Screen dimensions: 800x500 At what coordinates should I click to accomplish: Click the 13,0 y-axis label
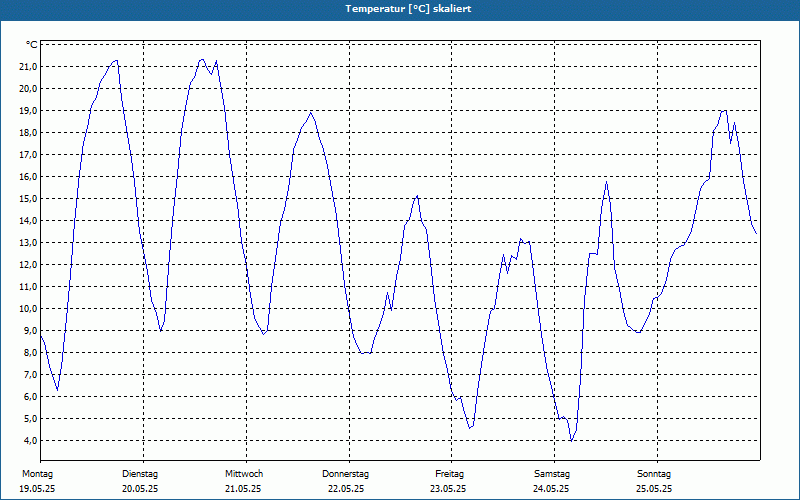click(28, 243)
